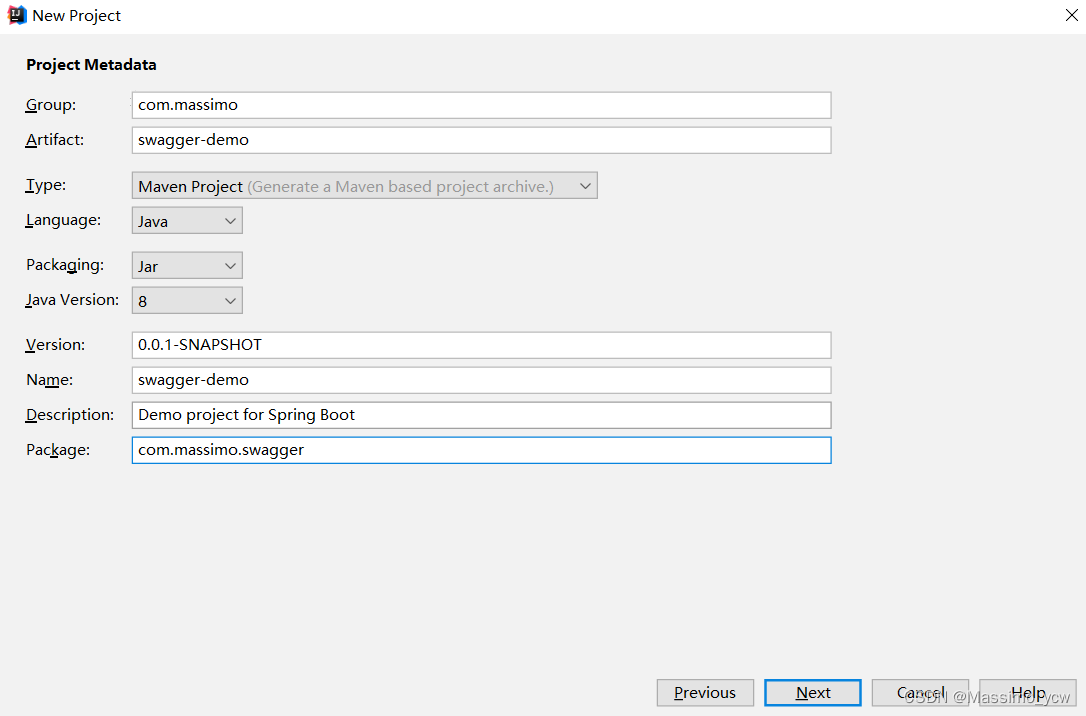Click the Name: label
This screenshot has height=716, width=1086.
click(49, 379)
